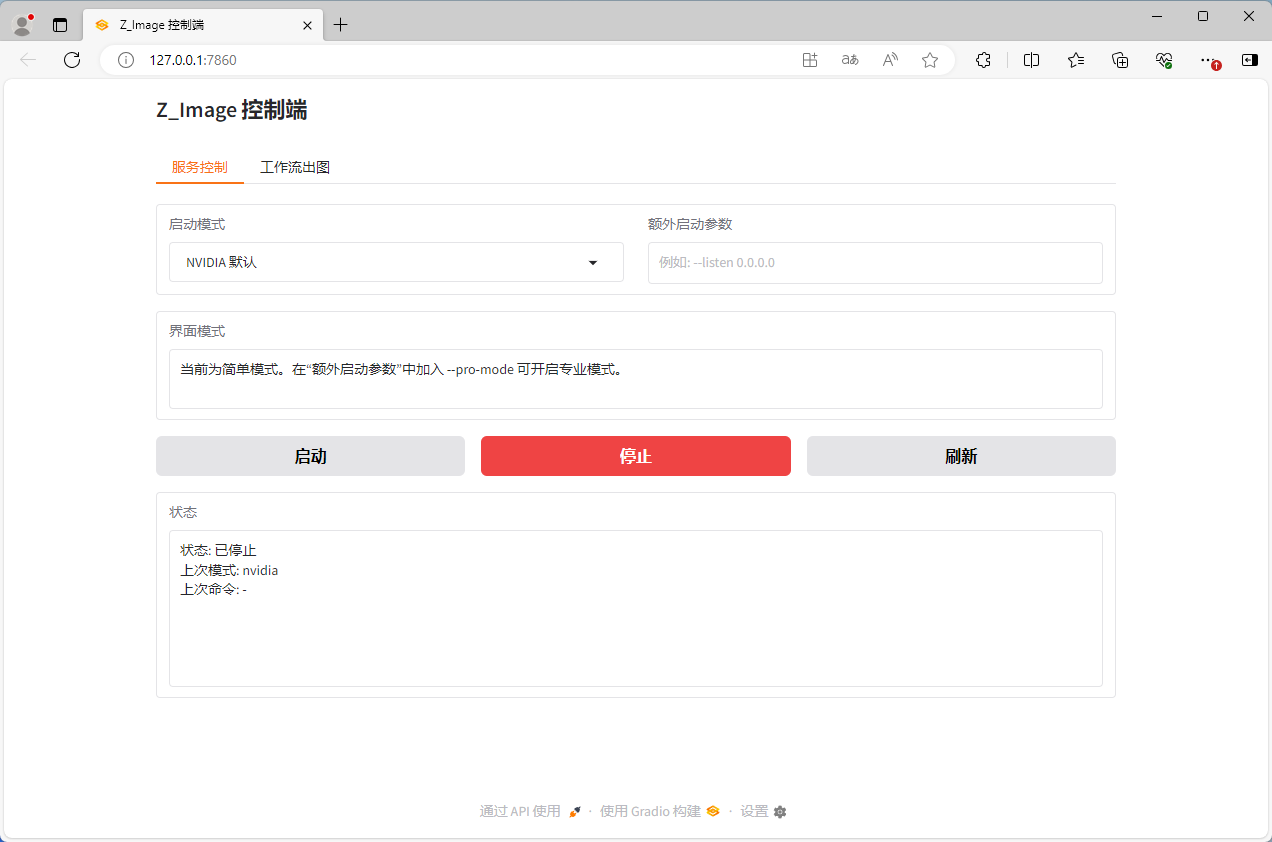Click the 额外启动参数 input field
The image size is (1272, 842).
(874, 263)
